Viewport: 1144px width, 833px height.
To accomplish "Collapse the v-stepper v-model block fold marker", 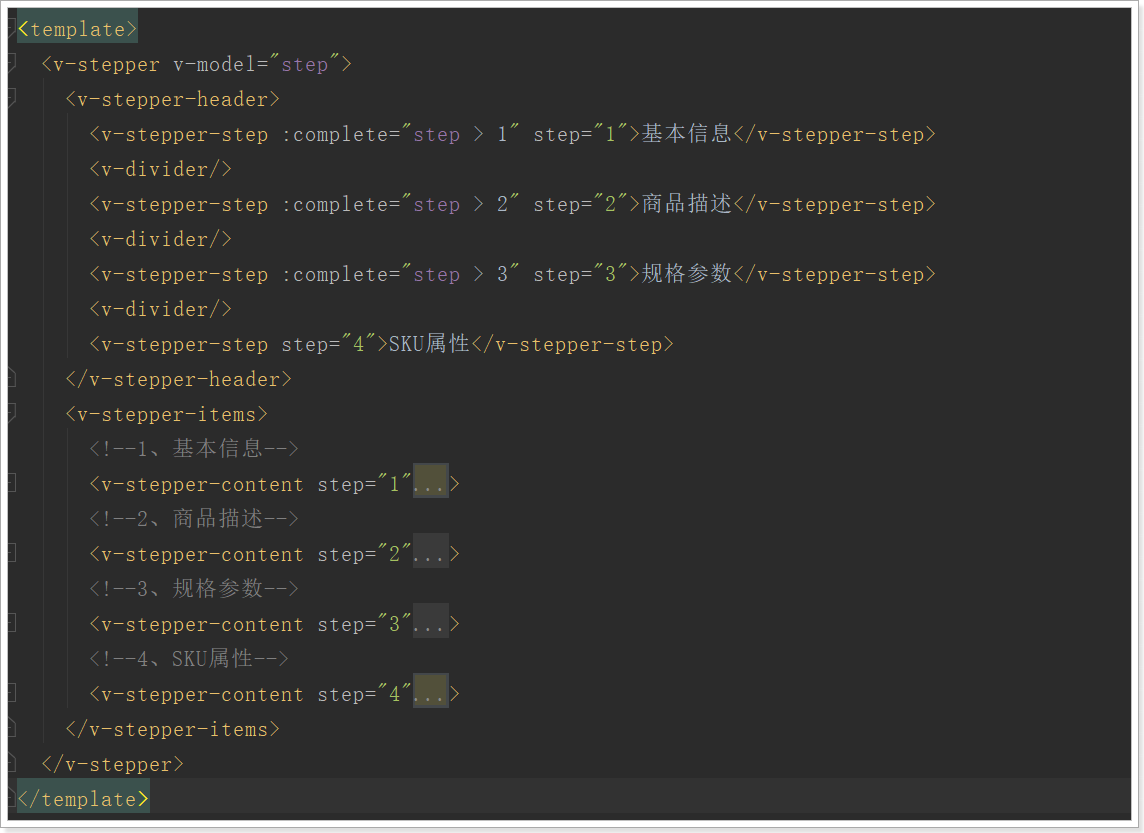I will tap(11, 64).
